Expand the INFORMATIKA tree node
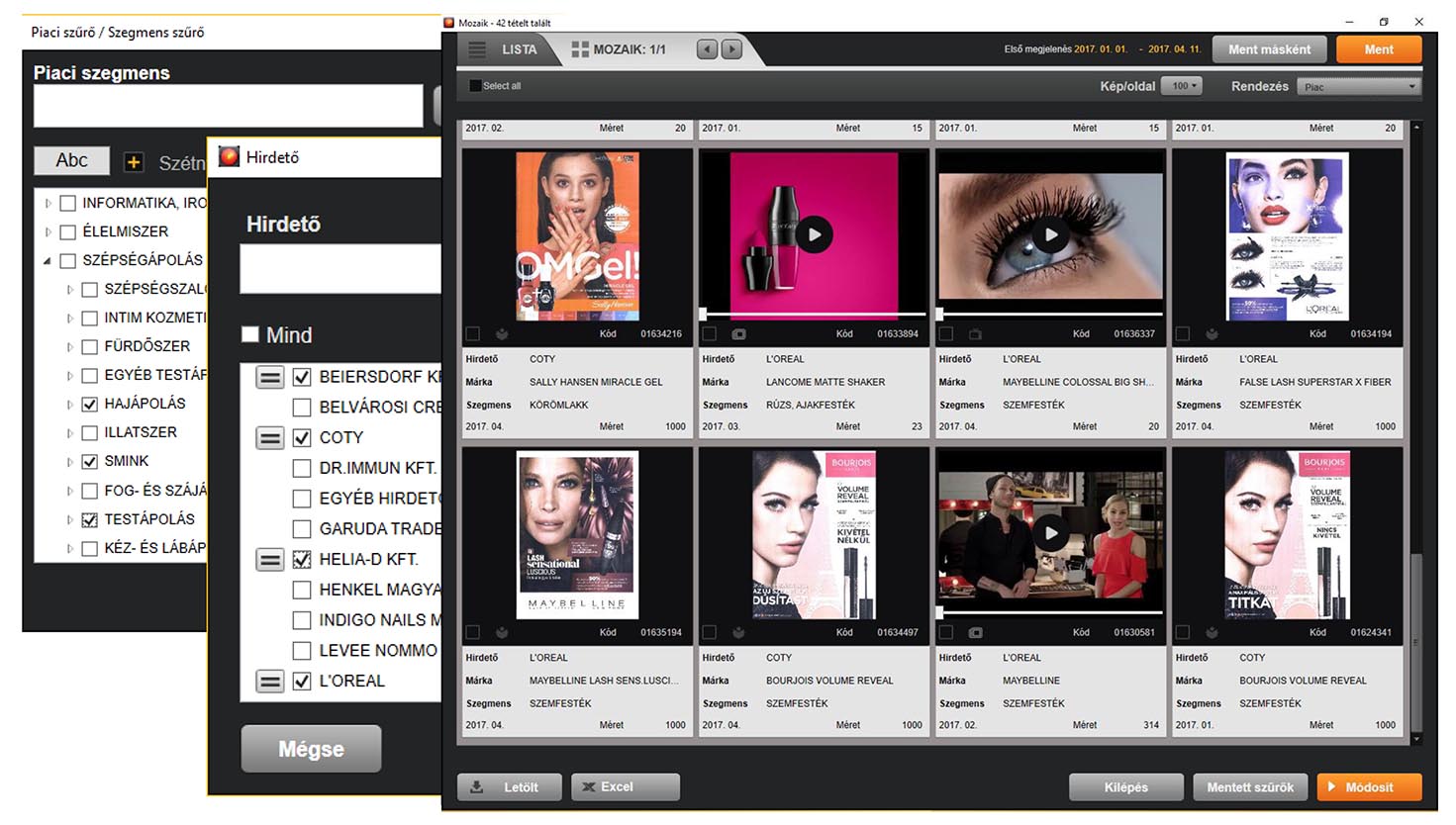The image size is (1456, 825). (x=48, y=203)
